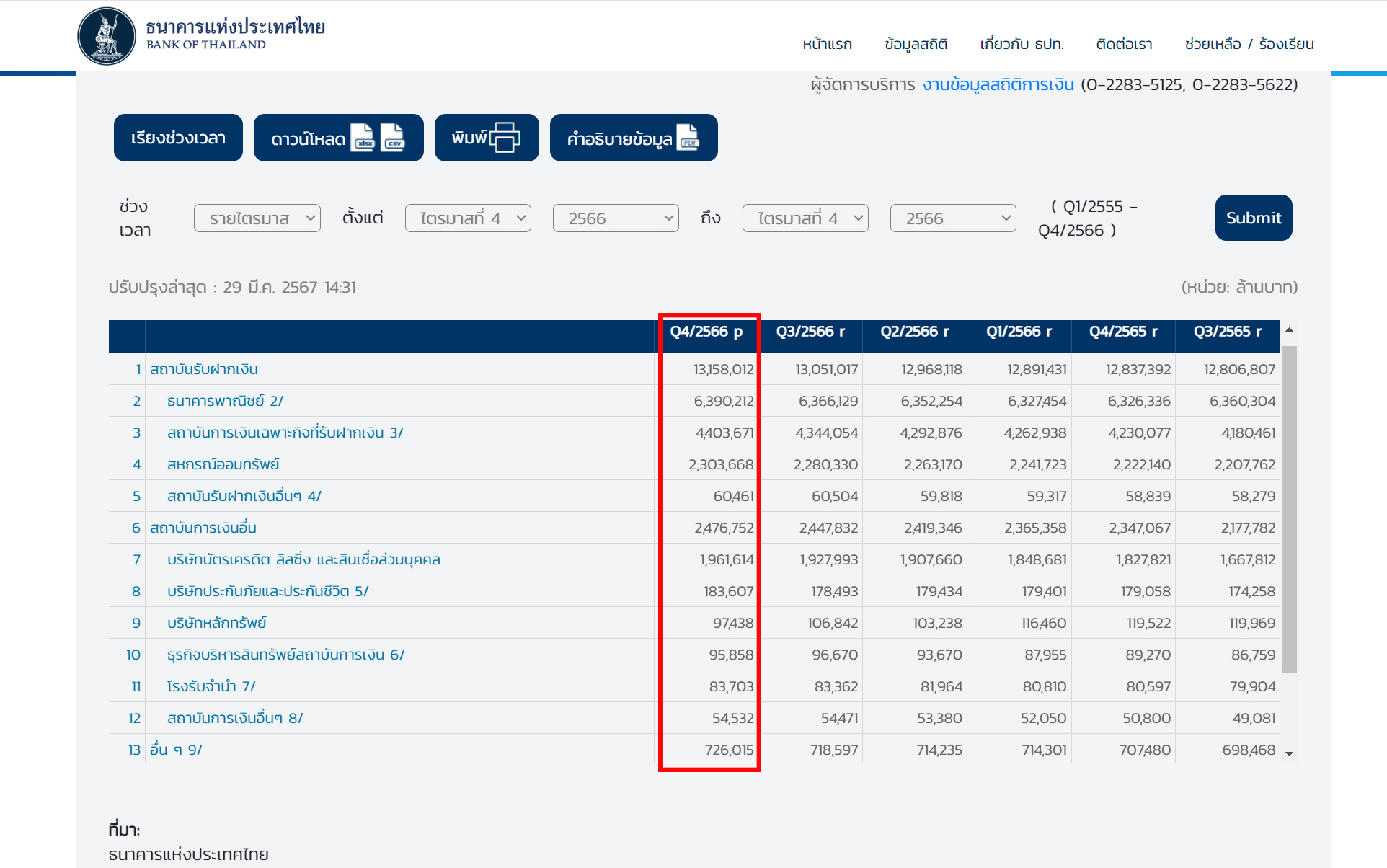Viewport: 1387px width, 868px height.
Task: Open the งานข้อมูลสถิติการเงิน link
Action: point(998,85)
